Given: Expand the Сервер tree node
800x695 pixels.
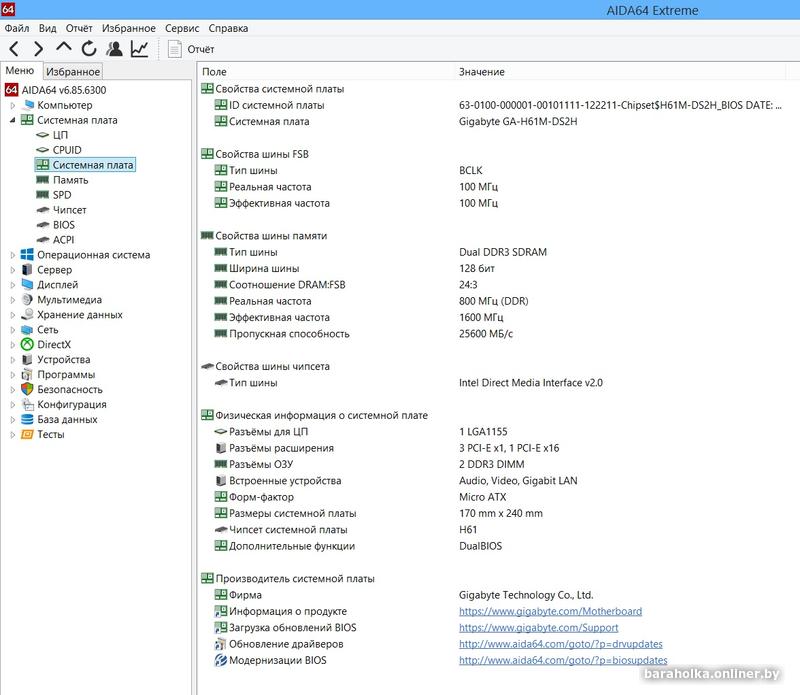Looking at the screenshot, I should click(13, 269).
